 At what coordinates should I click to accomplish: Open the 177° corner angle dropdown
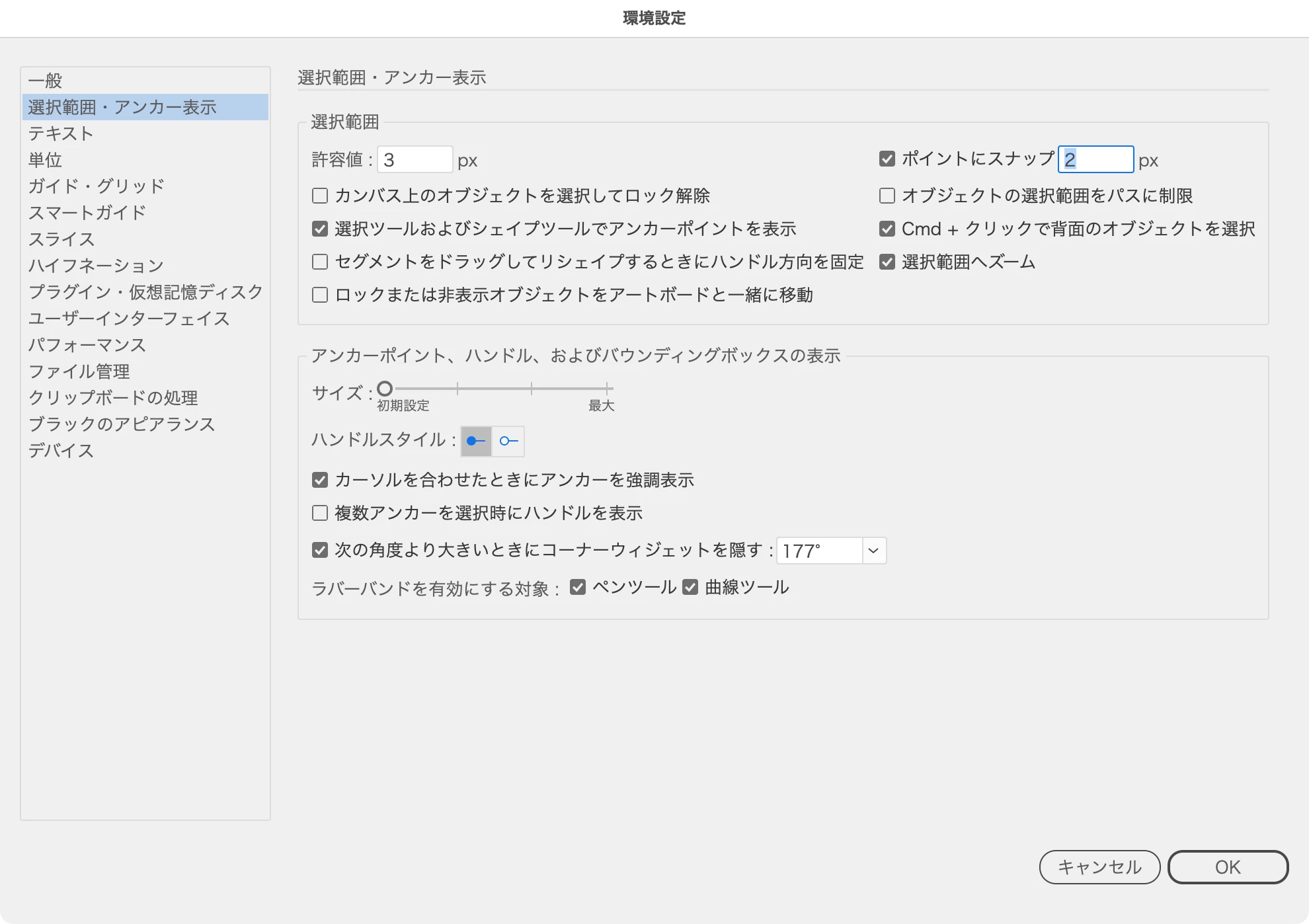point(873,551)
